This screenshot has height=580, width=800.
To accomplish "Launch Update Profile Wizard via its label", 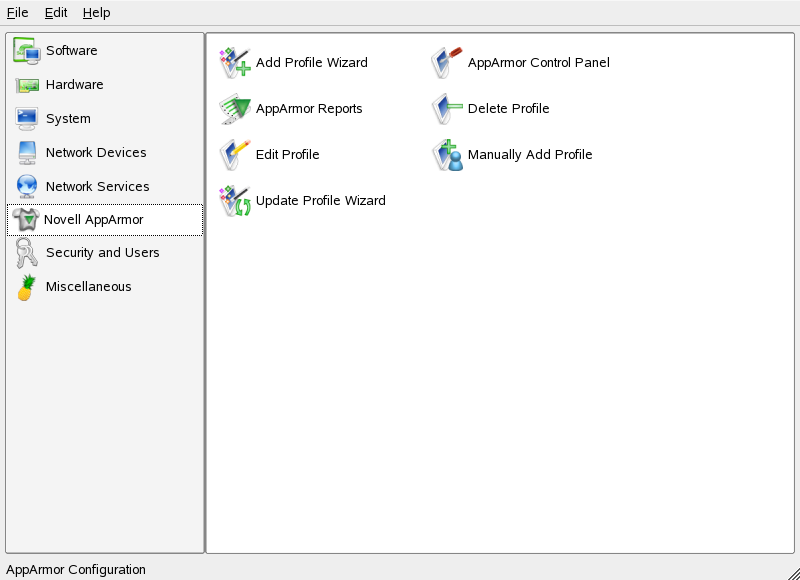I will 321,200.
